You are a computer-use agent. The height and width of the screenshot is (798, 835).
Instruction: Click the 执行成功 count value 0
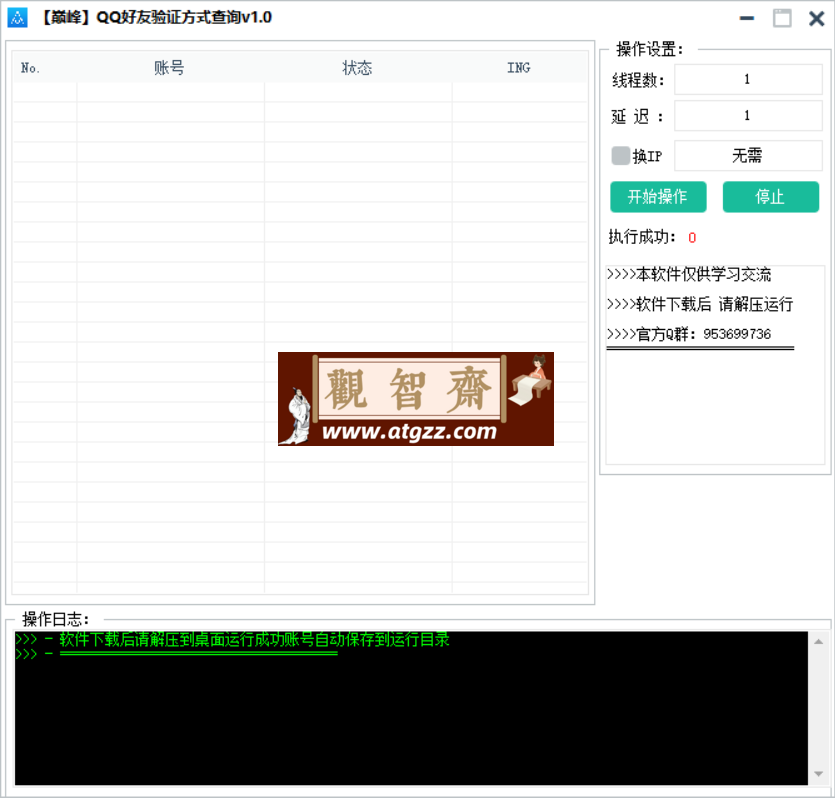coord(692,237)
